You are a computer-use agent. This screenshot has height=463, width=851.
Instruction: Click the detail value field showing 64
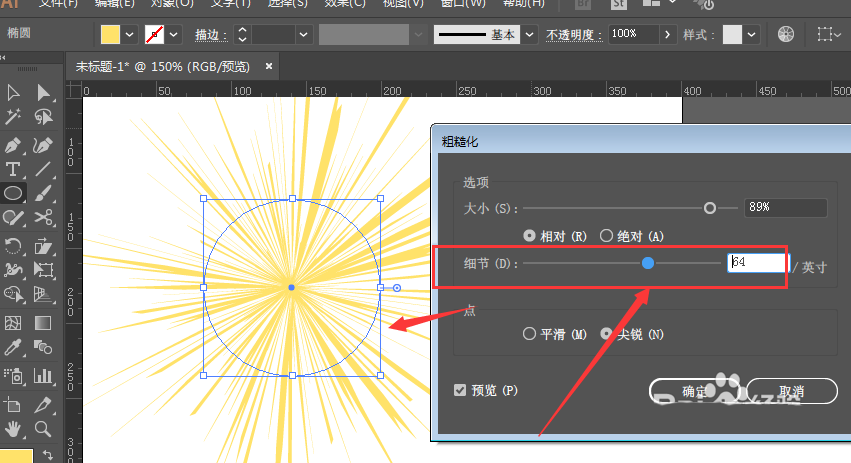click(758, 263)
